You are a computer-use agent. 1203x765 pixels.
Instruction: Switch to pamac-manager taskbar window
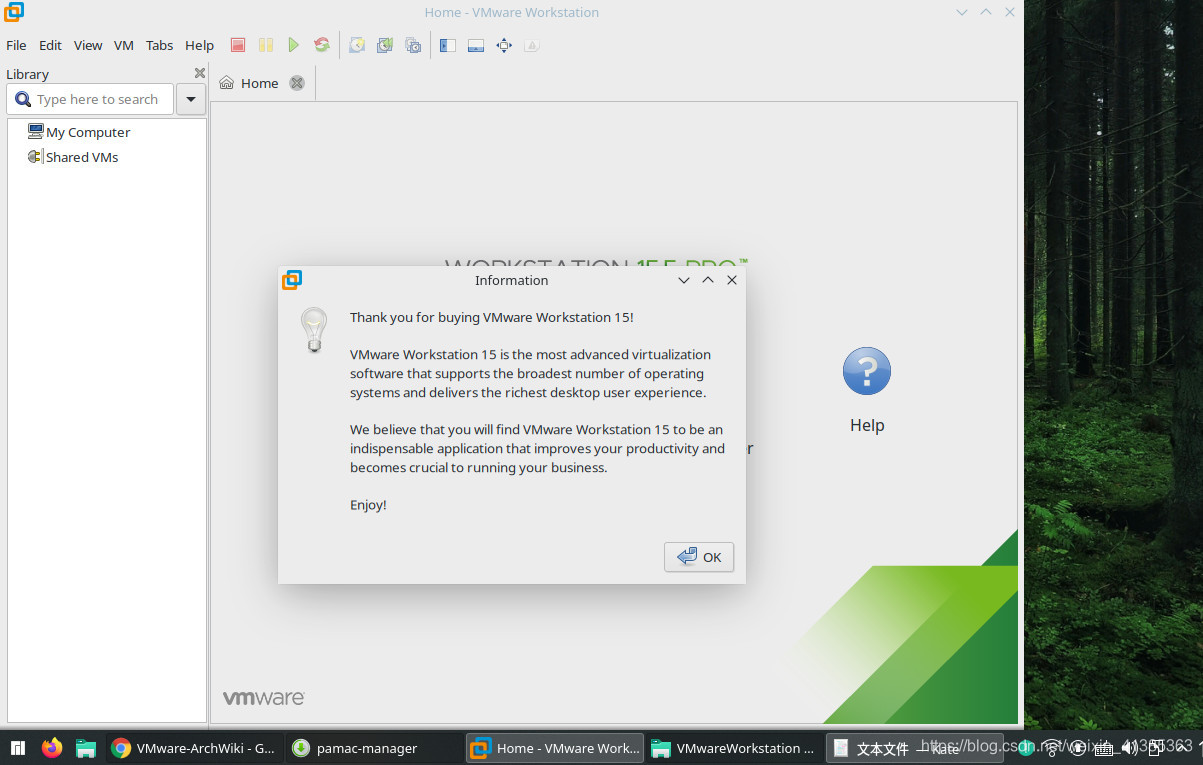pyautogui.click(x=372, y=748)
